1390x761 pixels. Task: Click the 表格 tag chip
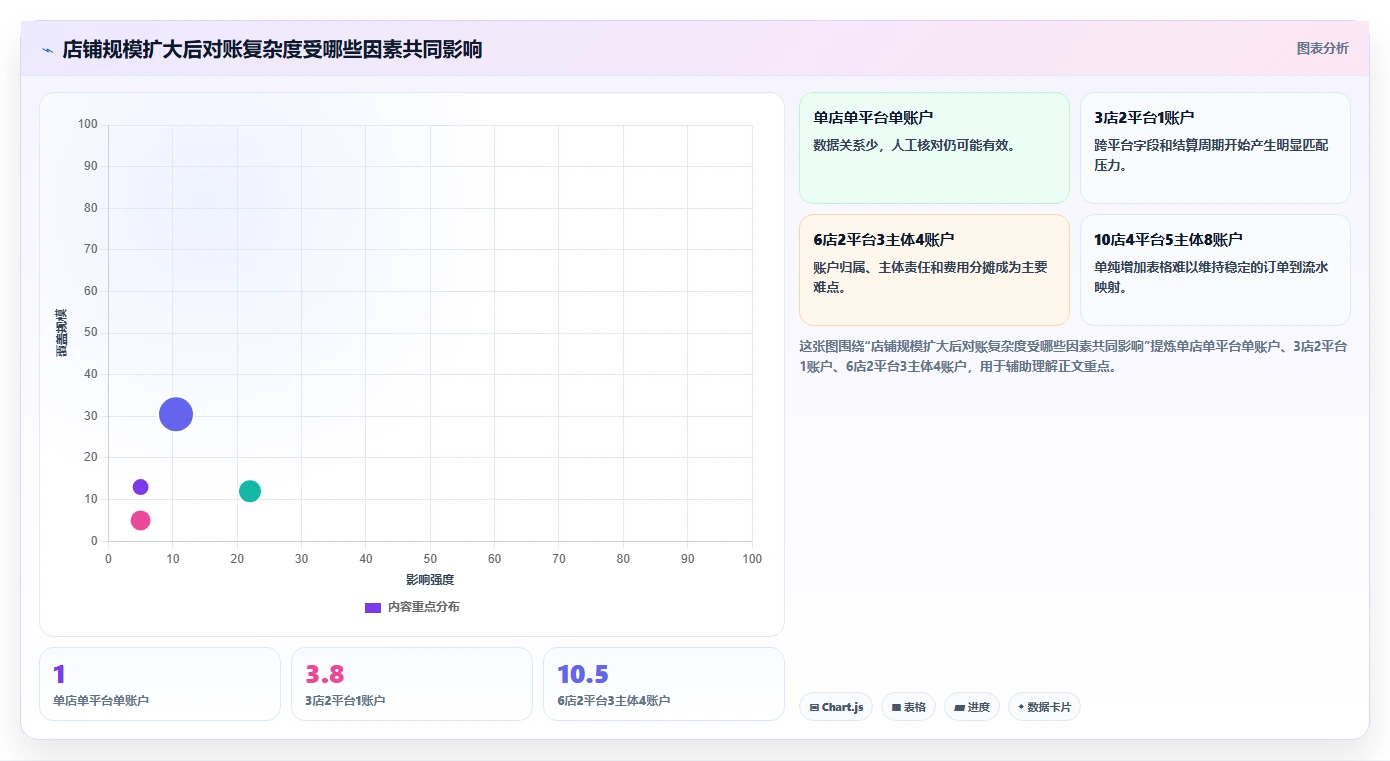909,707
